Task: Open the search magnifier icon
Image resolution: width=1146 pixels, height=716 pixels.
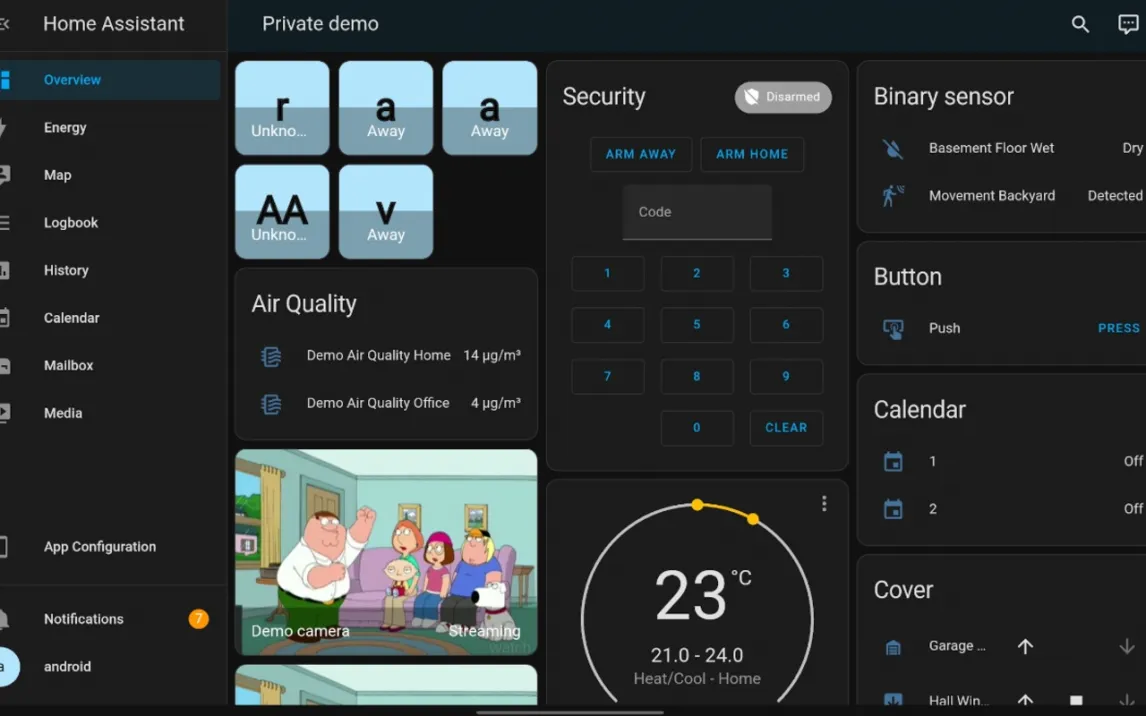Action: 1080,24
